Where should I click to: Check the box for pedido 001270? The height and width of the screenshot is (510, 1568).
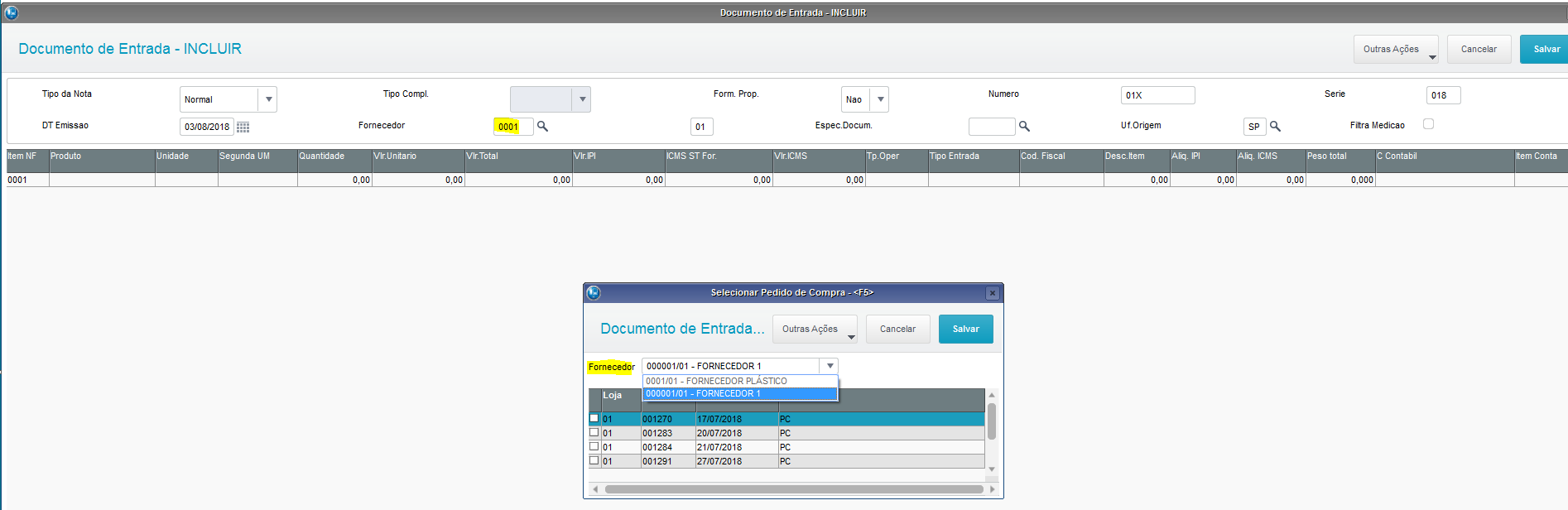coord(594,418)
